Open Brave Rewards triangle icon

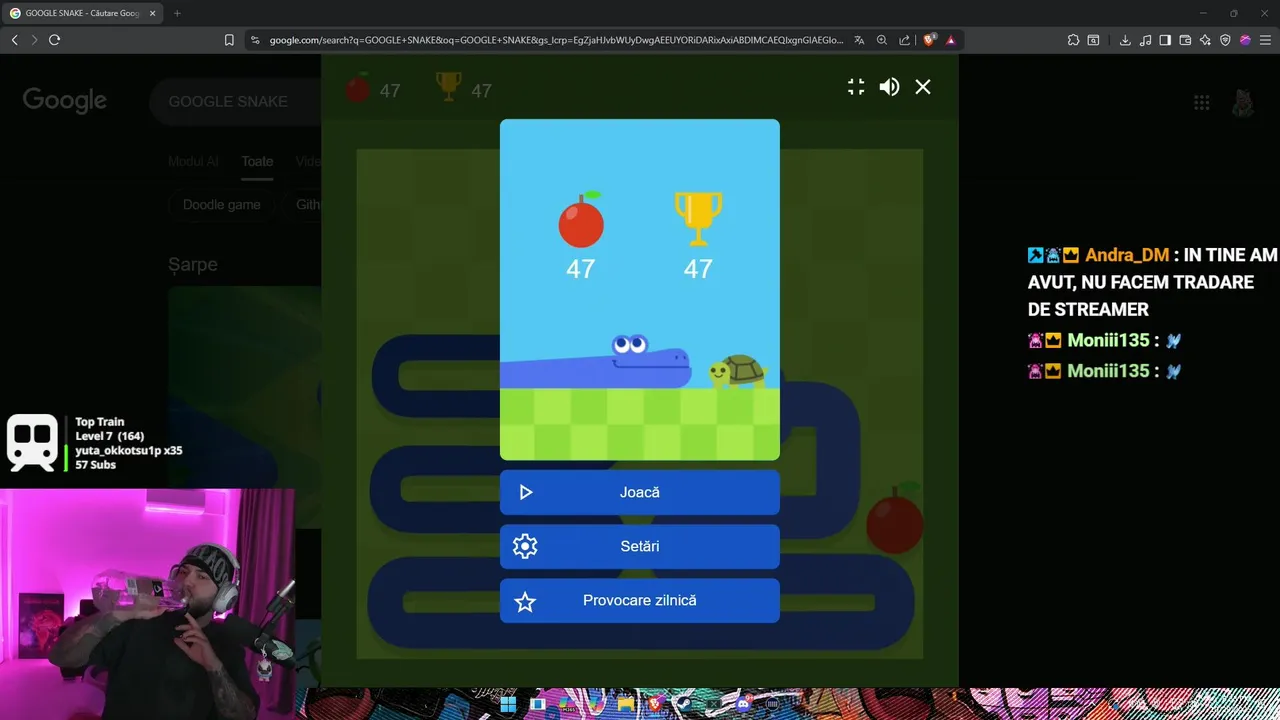[951, 41]
